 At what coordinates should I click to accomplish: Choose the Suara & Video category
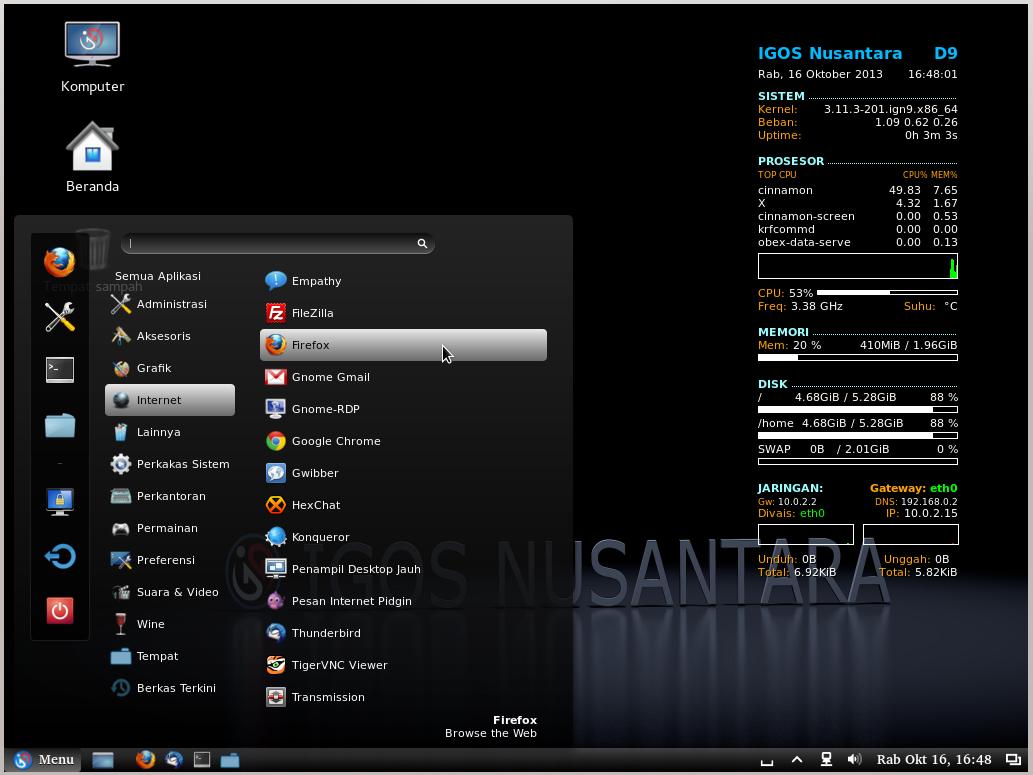(x=177, y=592)
